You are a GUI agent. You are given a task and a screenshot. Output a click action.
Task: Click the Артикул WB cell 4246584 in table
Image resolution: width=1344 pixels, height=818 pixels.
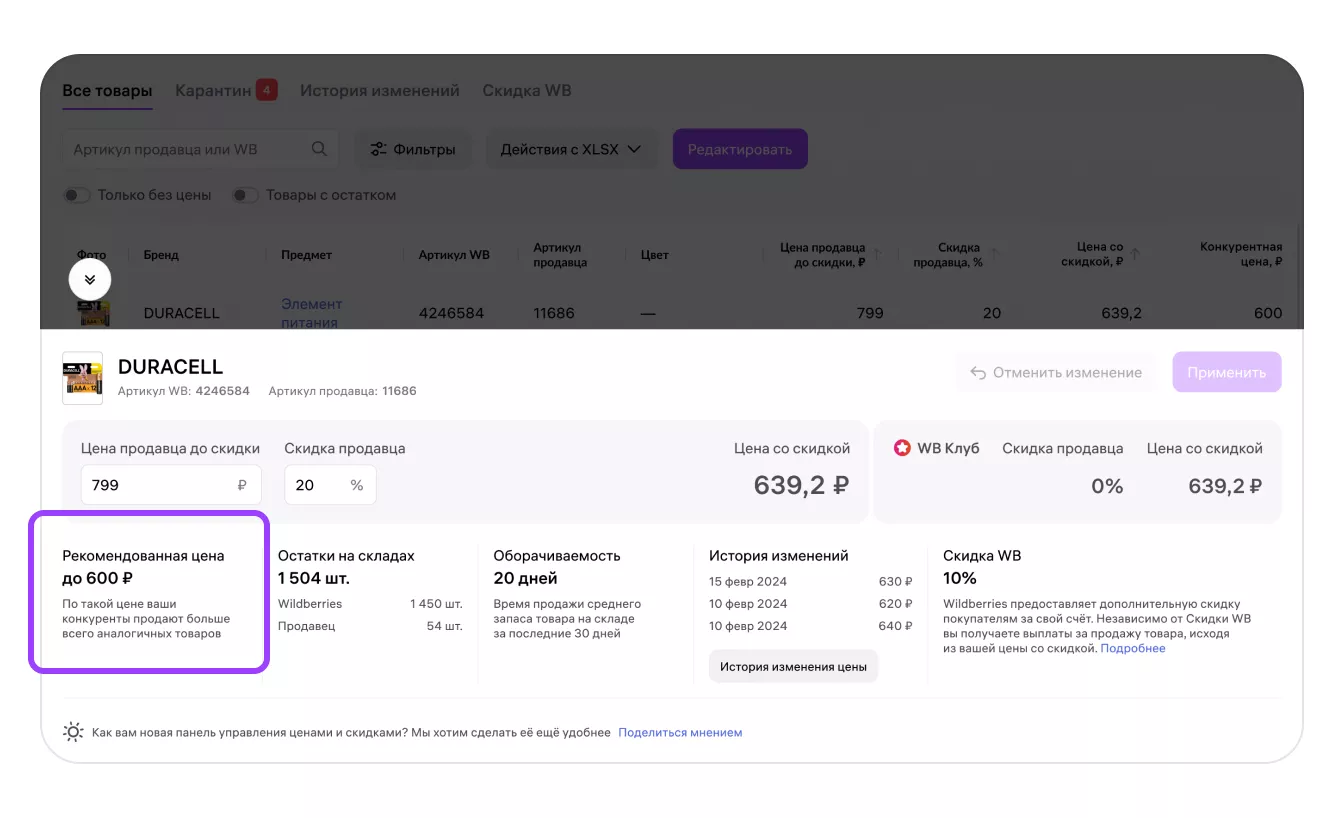point(451,313)
